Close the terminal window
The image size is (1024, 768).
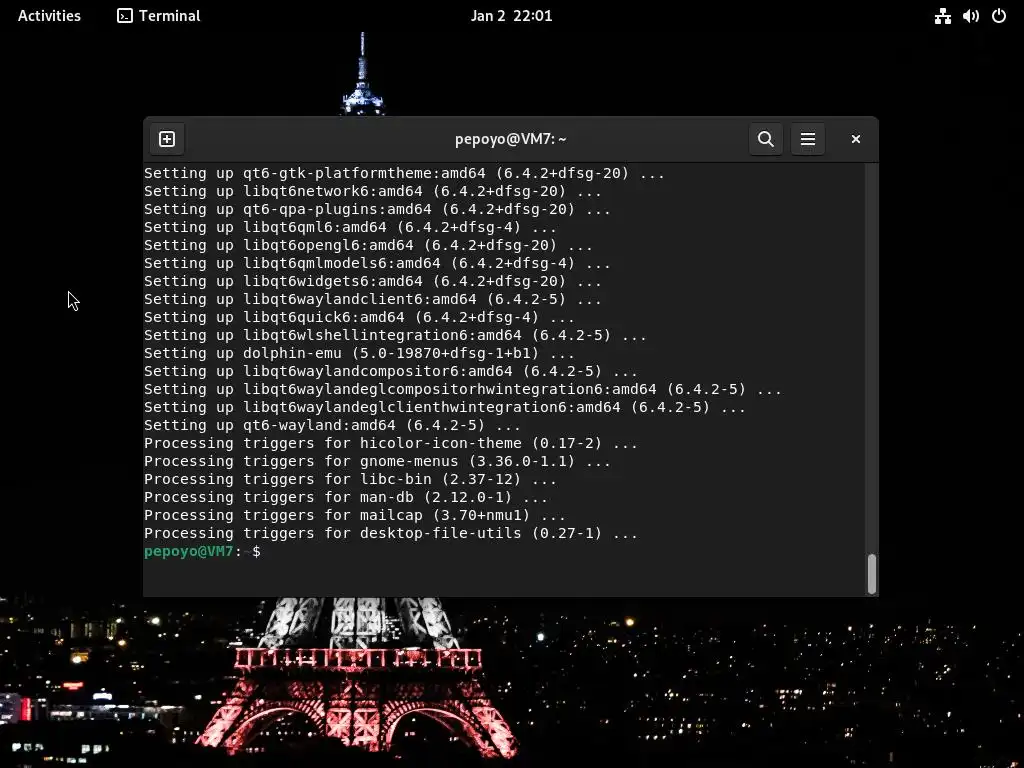(856, 139)
